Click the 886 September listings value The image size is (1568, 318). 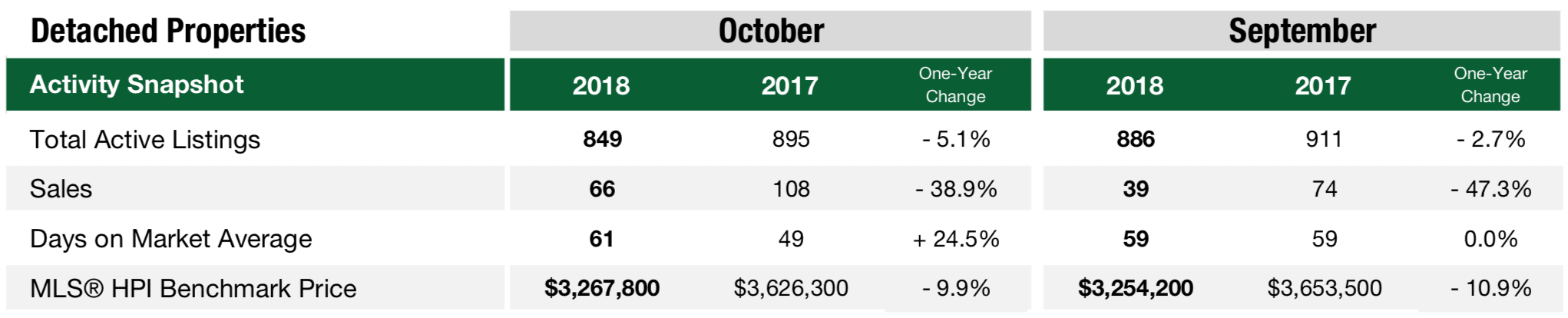[x=1136, y=139]
